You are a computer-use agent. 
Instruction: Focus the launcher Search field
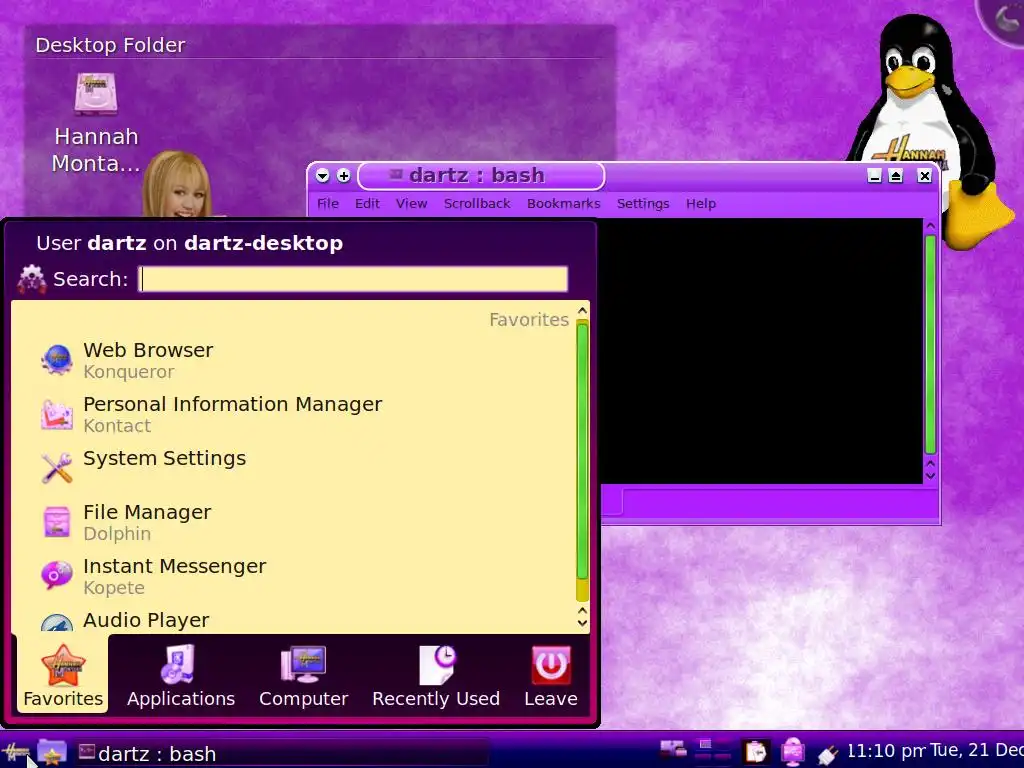coord(353,279)
